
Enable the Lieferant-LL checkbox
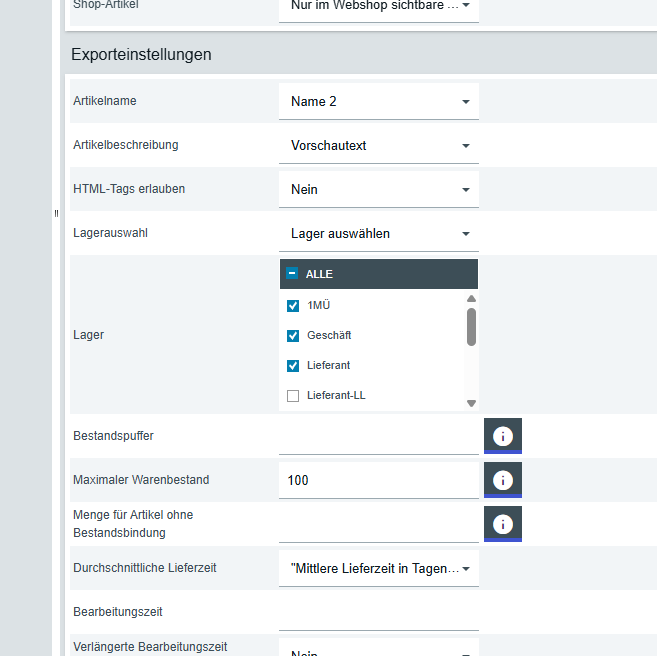pyautogui.click(x=293, y=396)
